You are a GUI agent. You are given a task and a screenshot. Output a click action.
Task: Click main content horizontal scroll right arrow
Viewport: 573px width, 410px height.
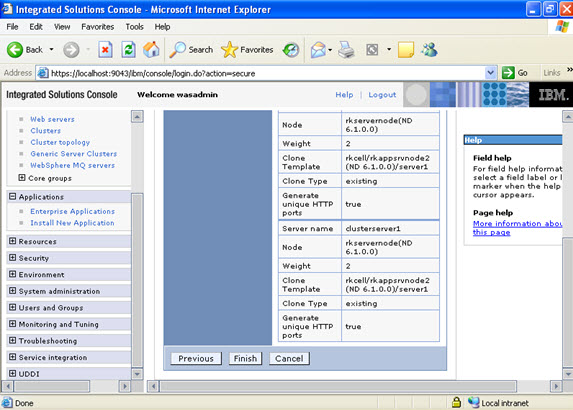[x=556, y=386]
